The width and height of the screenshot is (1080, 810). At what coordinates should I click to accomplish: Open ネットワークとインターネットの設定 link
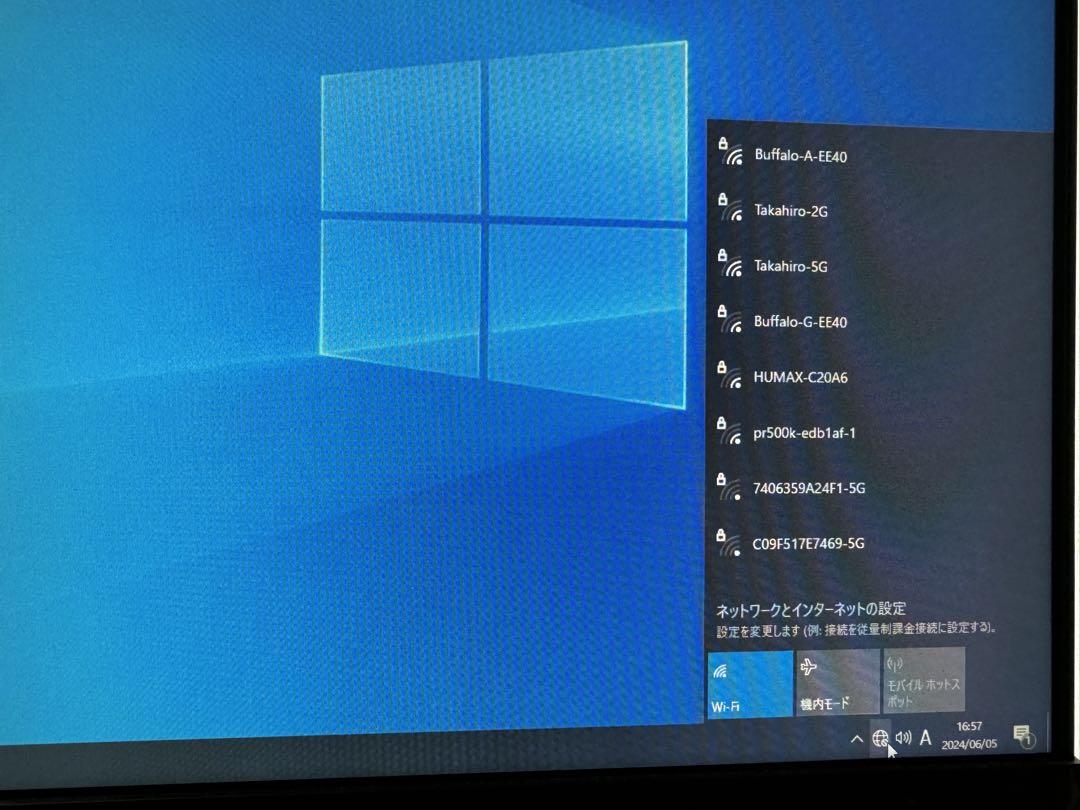coord(811,609)
